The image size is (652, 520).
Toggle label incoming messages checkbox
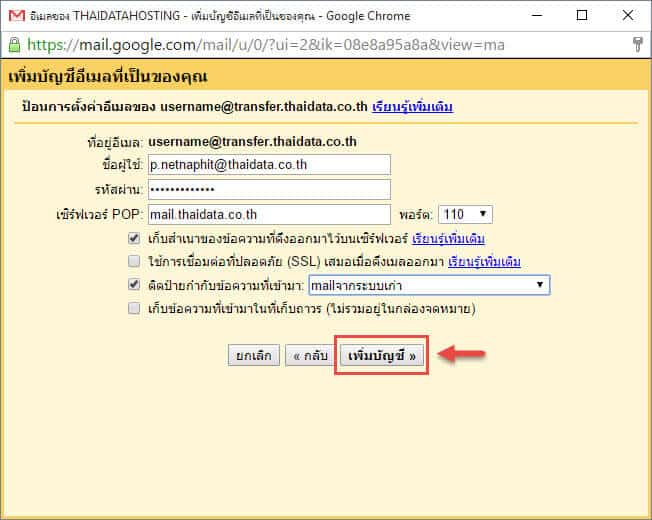coord(134,284)
